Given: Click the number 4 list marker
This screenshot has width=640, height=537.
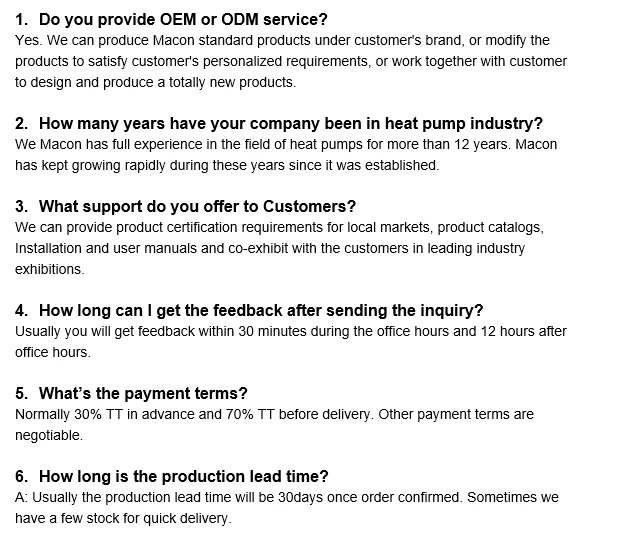Looking at the screenshot, I should [21, 310].
